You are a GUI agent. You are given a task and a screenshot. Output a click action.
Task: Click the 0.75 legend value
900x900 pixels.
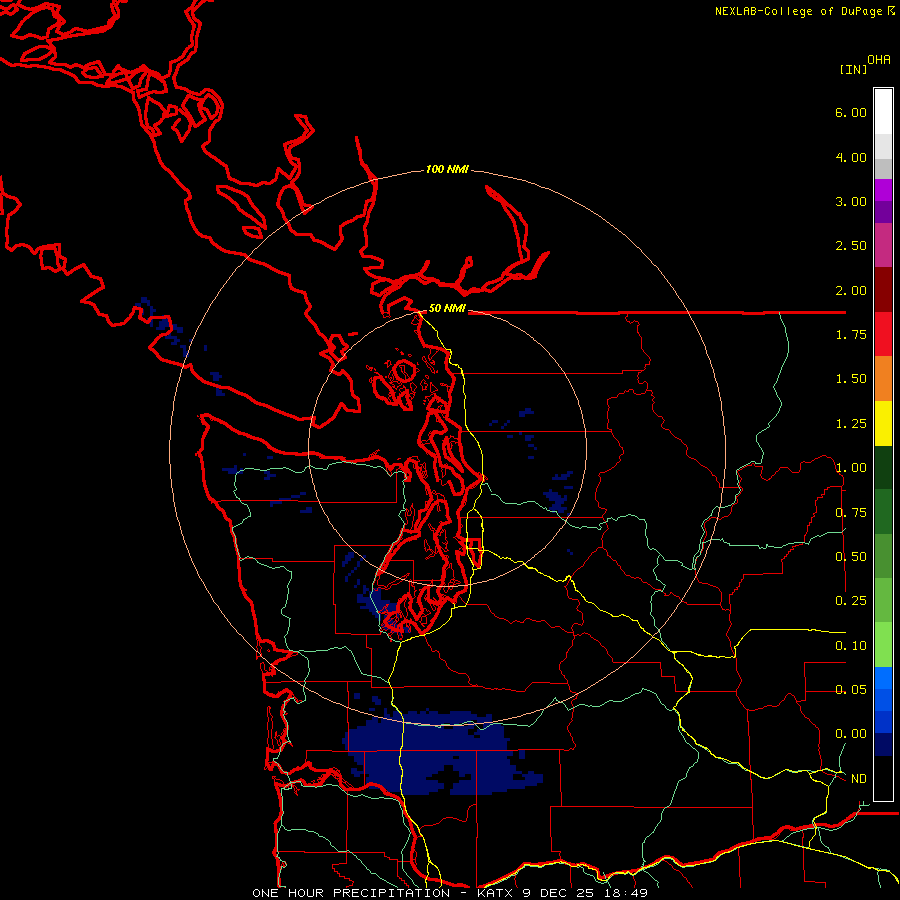851,513
